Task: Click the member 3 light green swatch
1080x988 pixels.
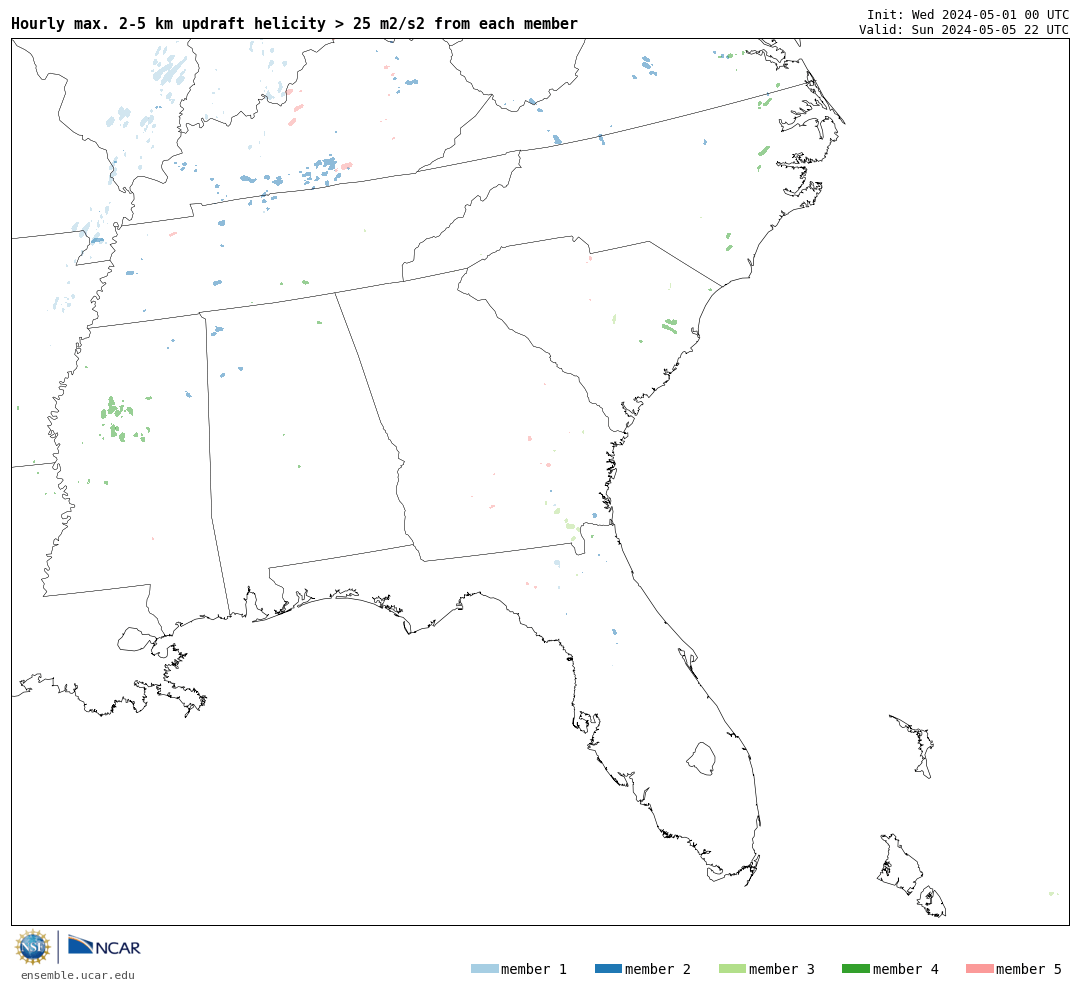Action: pos(732,969)
